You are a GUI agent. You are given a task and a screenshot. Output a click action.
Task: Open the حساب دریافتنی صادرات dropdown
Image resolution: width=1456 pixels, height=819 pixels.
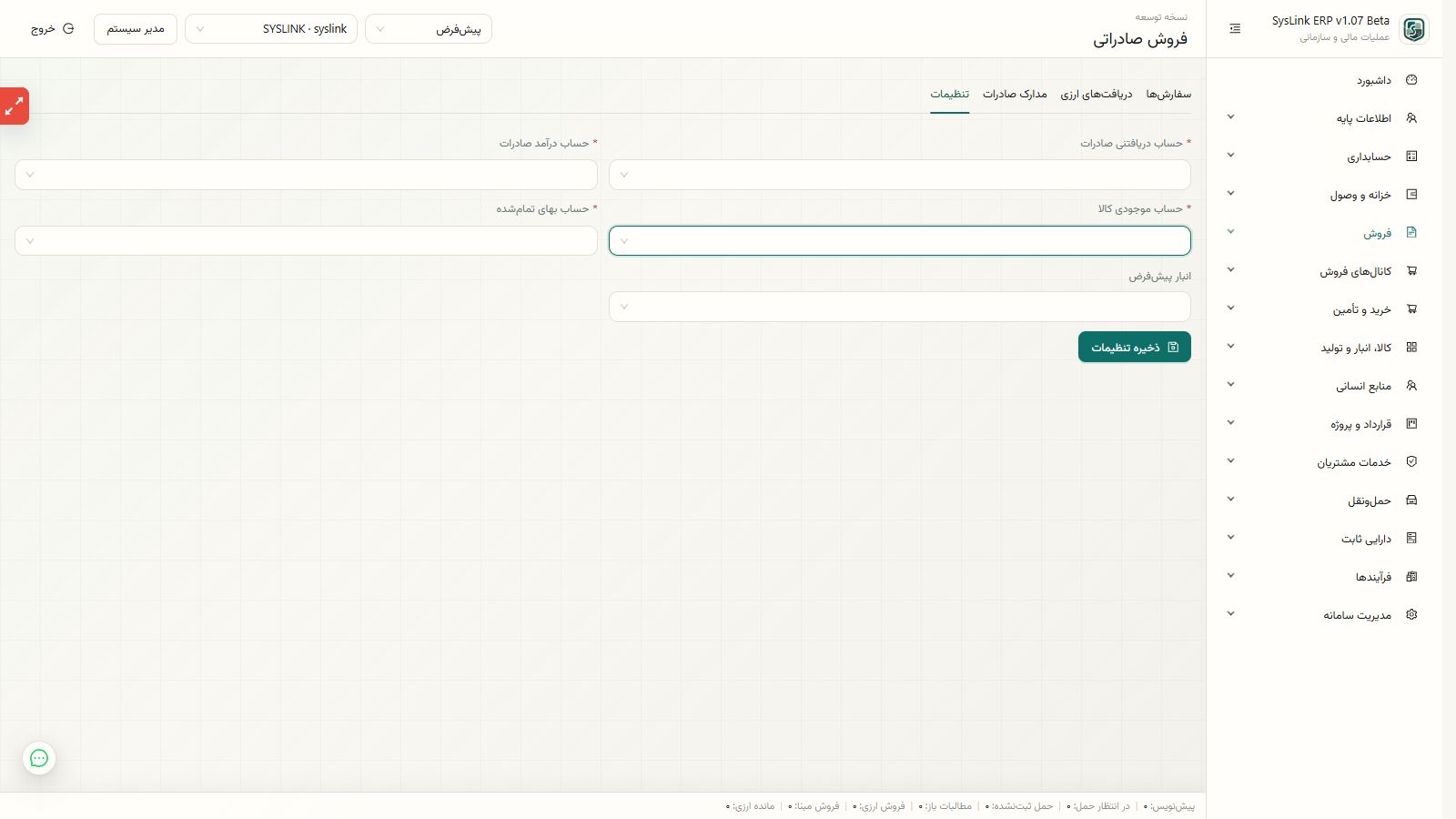[900, 175]
